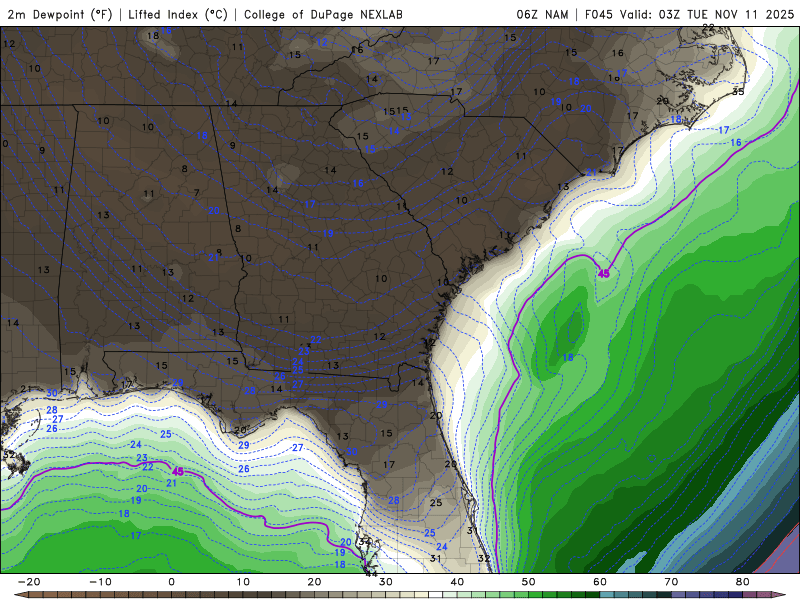The height and width of the screenshot is (600, 800).
Task: Click the blue 18 inside the offshore Atlantic green pocket
Action: click(568, 358)
